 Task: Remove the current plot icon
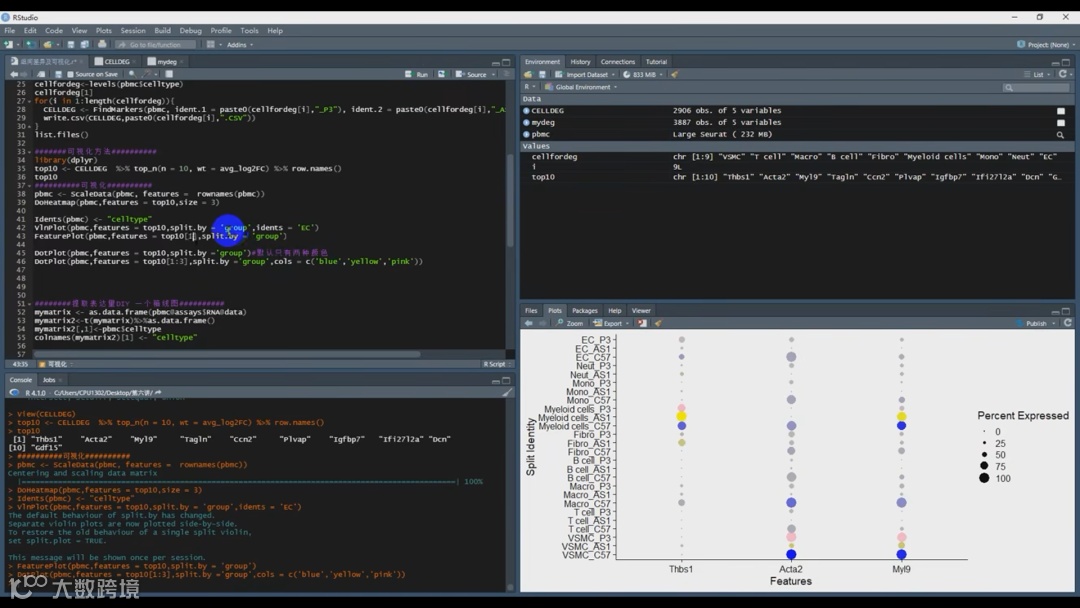(642, 323)
